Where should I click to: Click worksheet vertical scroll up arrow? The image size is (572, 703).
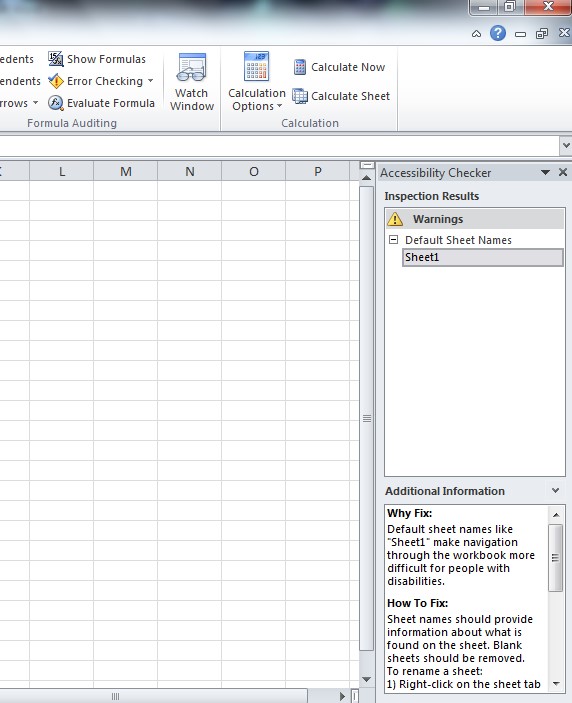[367, 178]
